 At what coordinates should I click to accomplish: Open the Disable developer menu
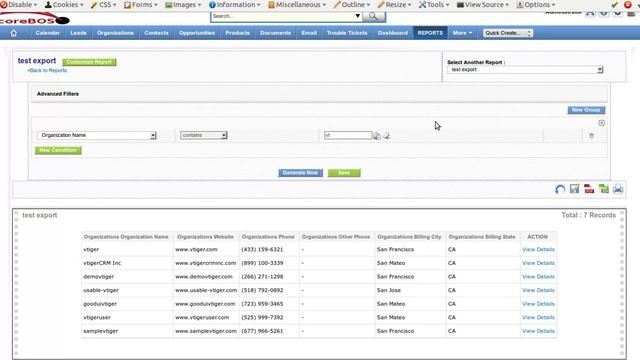[19, 4]
